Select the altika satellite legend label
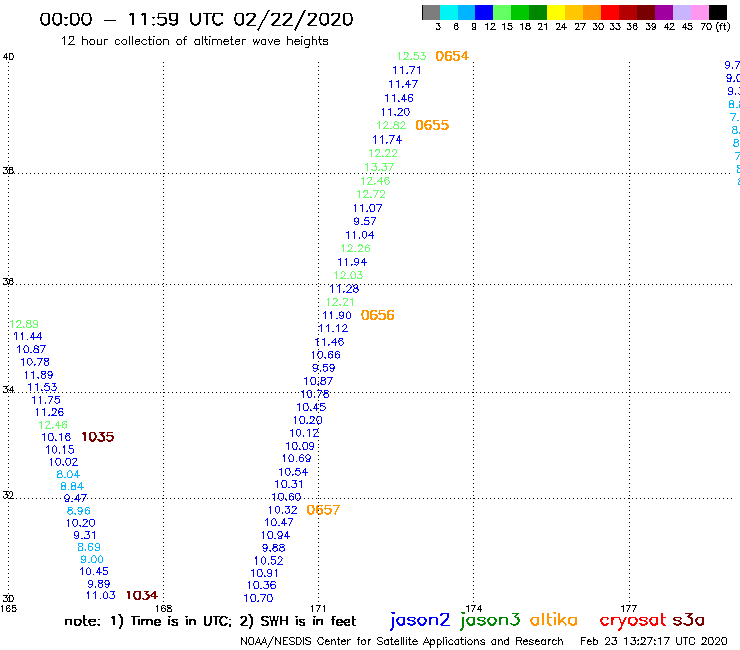740x650 pixels. click(x=553, y=620)
